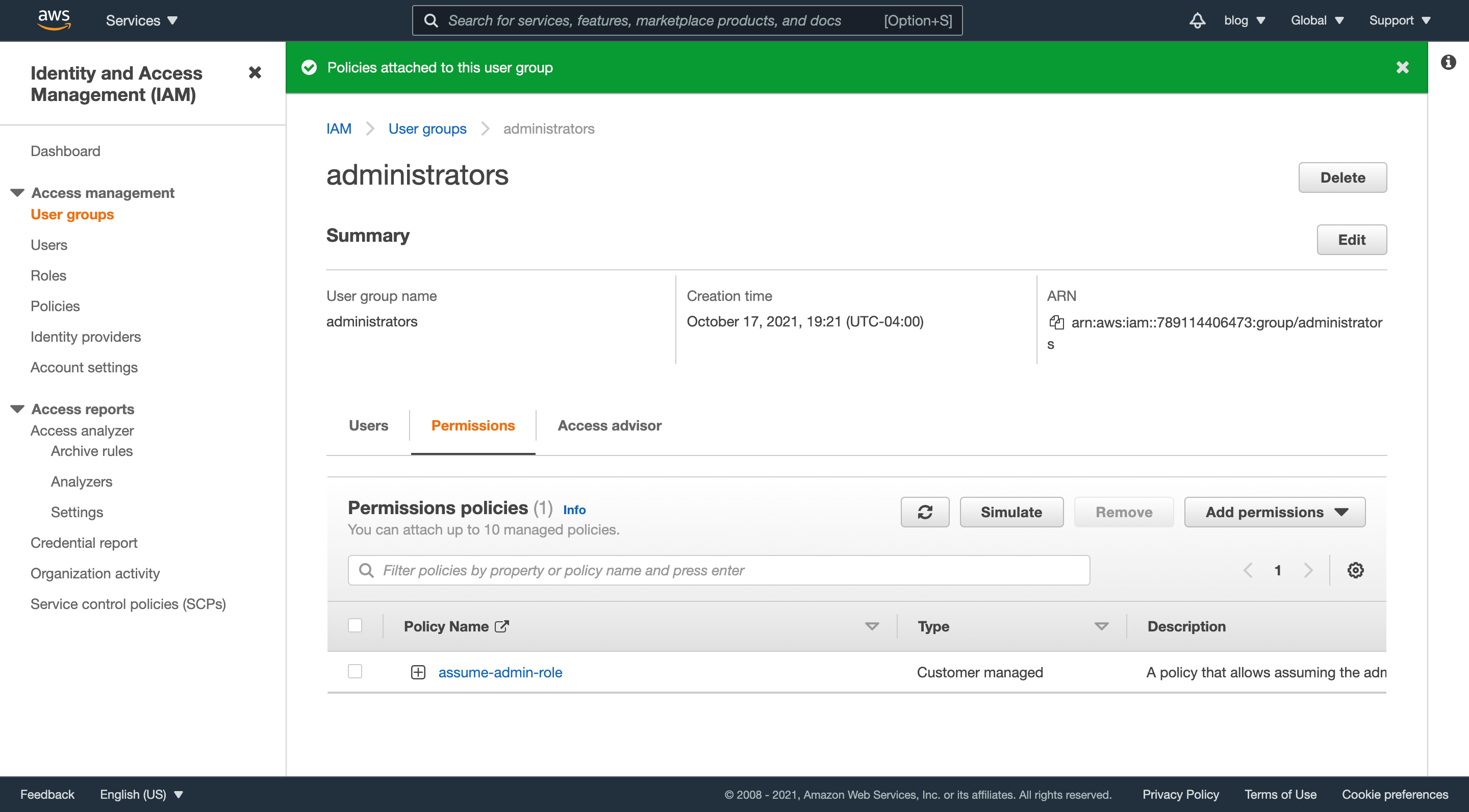The height and width of the screenshot is (812, 1469).
Task: Open Policies in the sidebar
Action: (x=55, y=306)
